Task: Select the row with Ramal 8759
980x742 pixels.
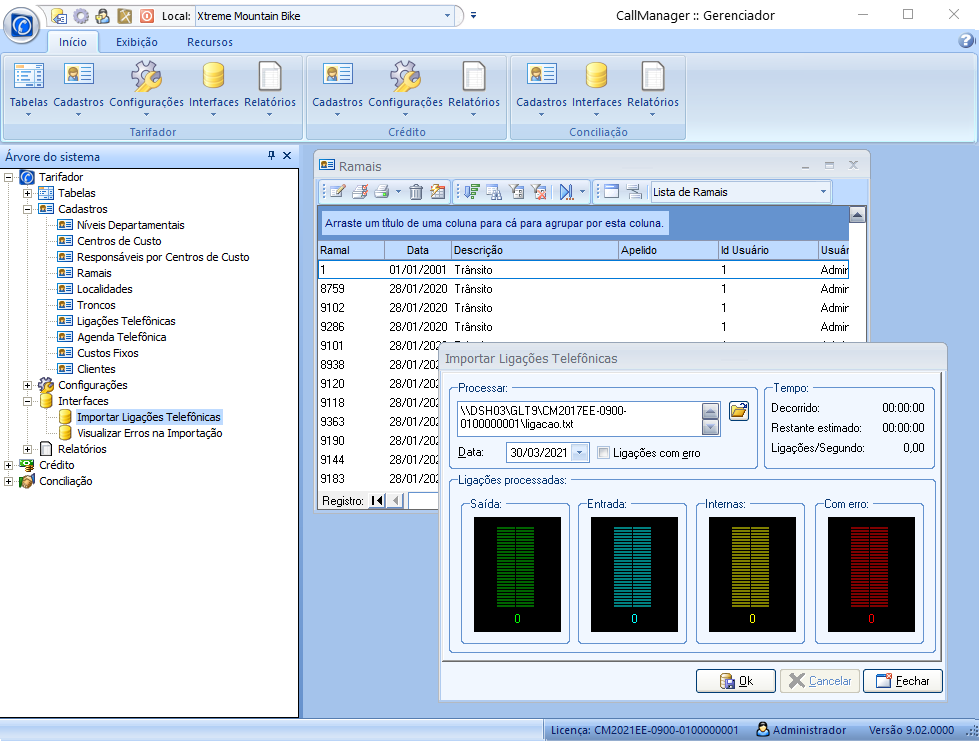Action: tap(583, 289)
